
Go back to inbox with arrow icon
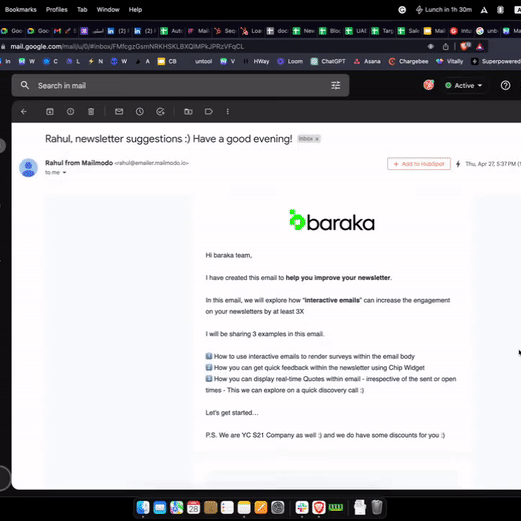pyautogui.click(x=24, y=112)
